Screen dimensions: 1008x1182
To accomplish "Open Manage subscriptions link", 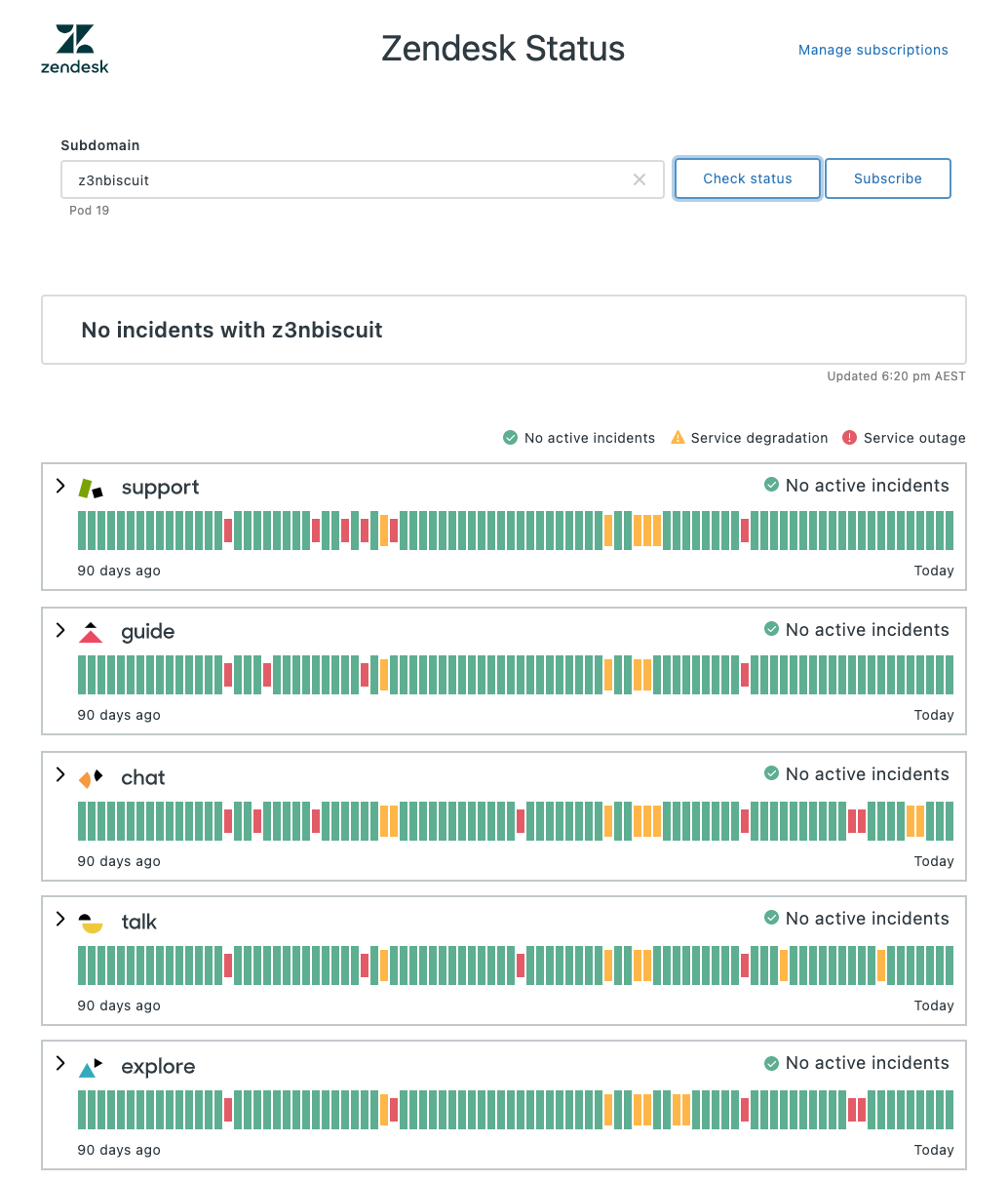I will tap(873, 50).
